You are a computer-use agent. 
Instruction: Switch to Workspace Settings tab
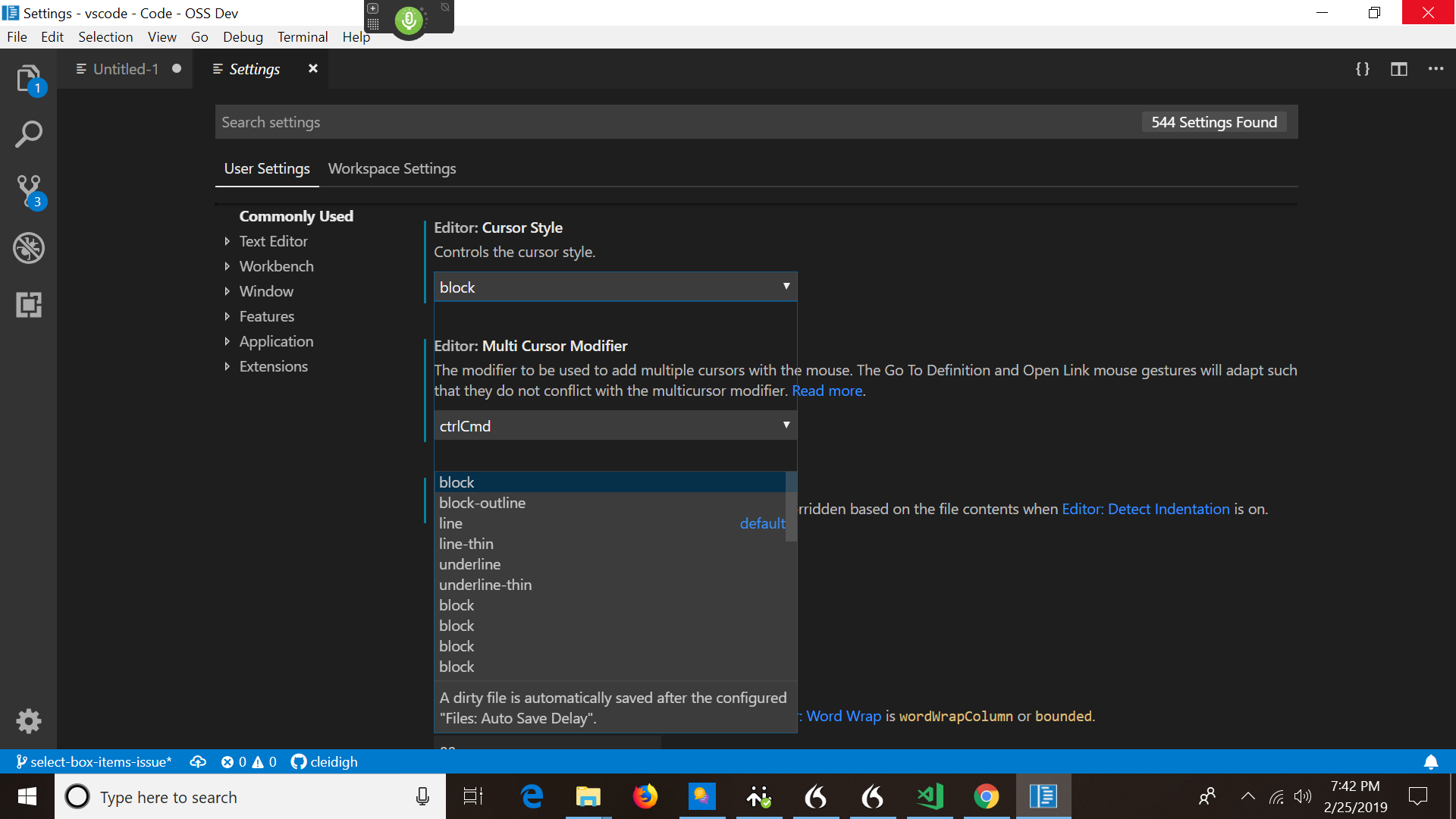pyautogui.click(x=392, y=168)
